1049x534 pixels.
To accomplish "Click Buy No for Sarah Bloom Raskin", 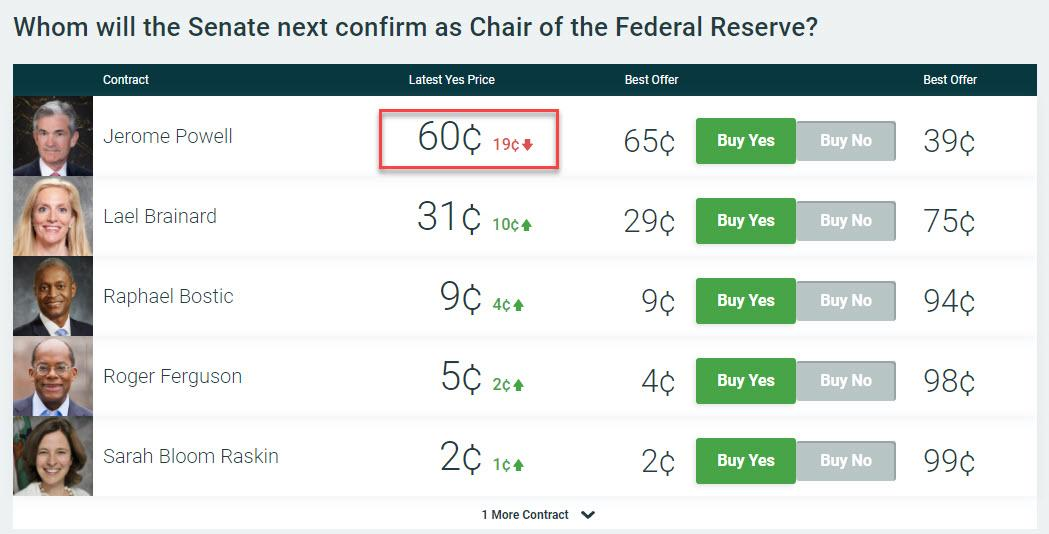I will tap(846, 461).
